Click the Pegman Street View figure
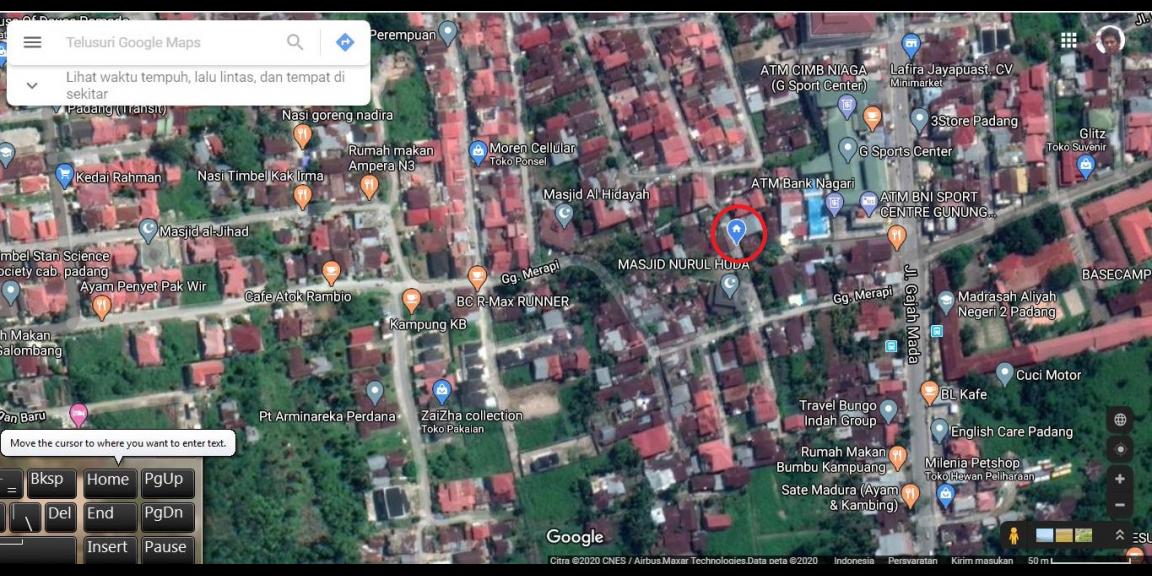1152x576 pixels. coord(1013,534)
